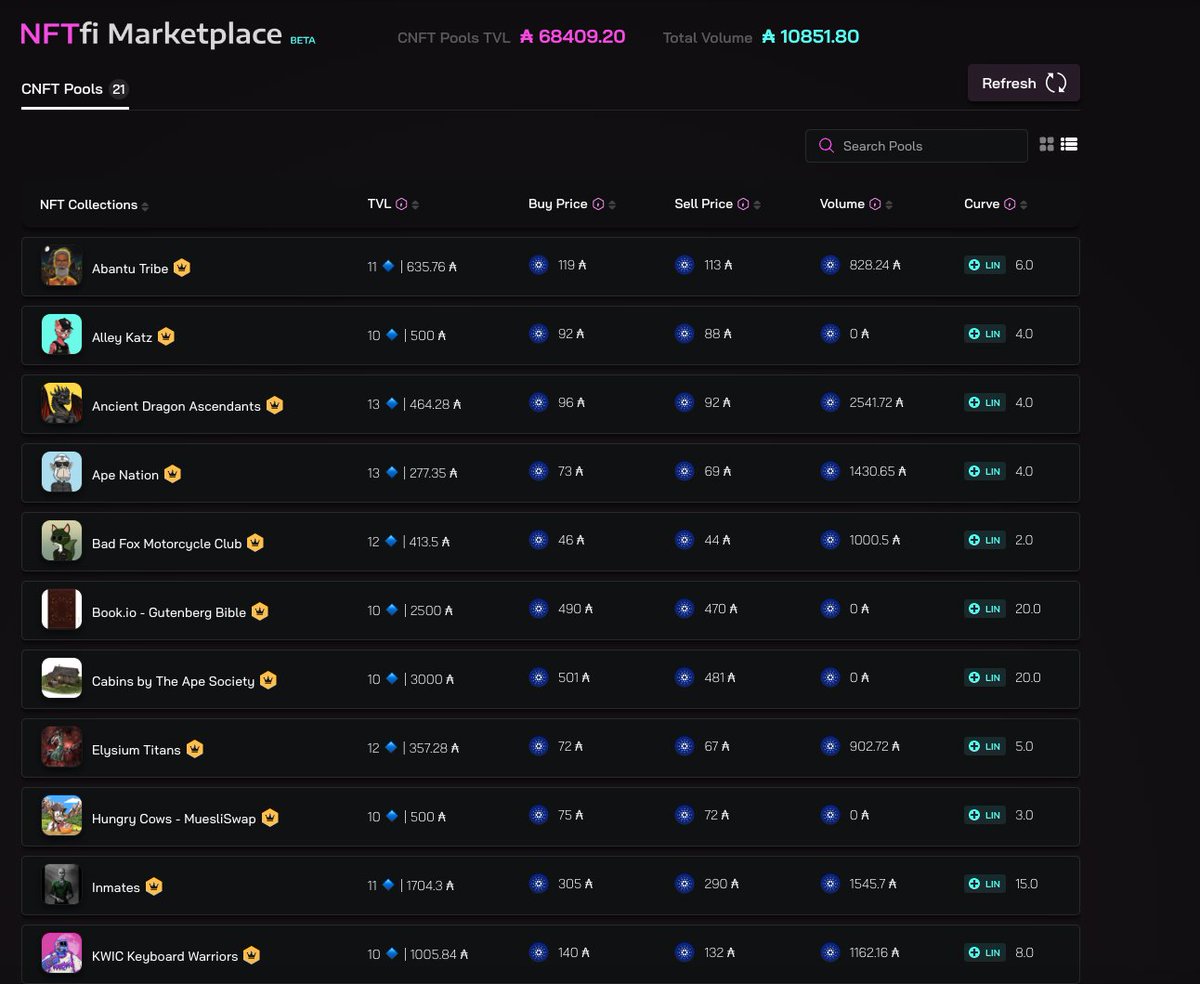The width and height of the screenshot is (1200, 984).
Task: Sort by Curve column arrows
Action: pyautogui.click(x=1024, y=205)
